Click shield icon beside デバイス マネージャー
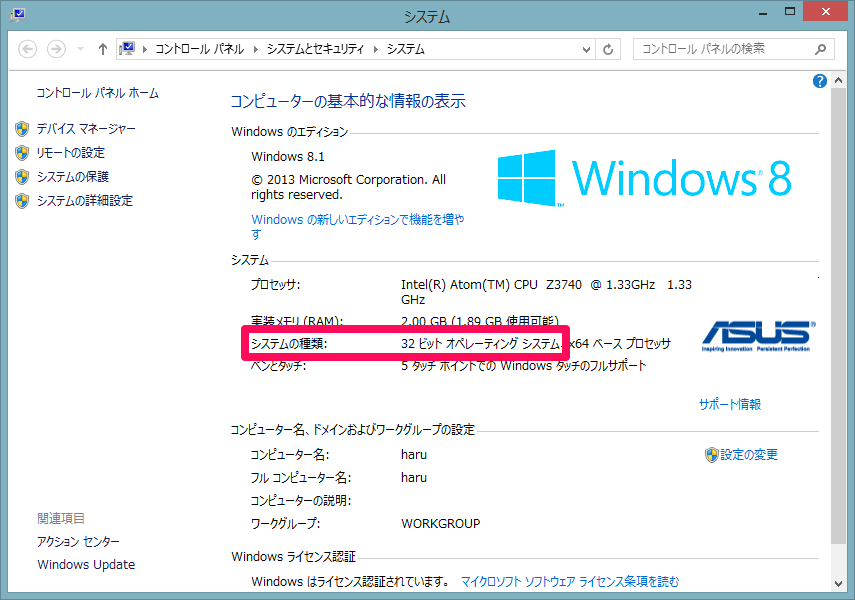 pos(22,129)
